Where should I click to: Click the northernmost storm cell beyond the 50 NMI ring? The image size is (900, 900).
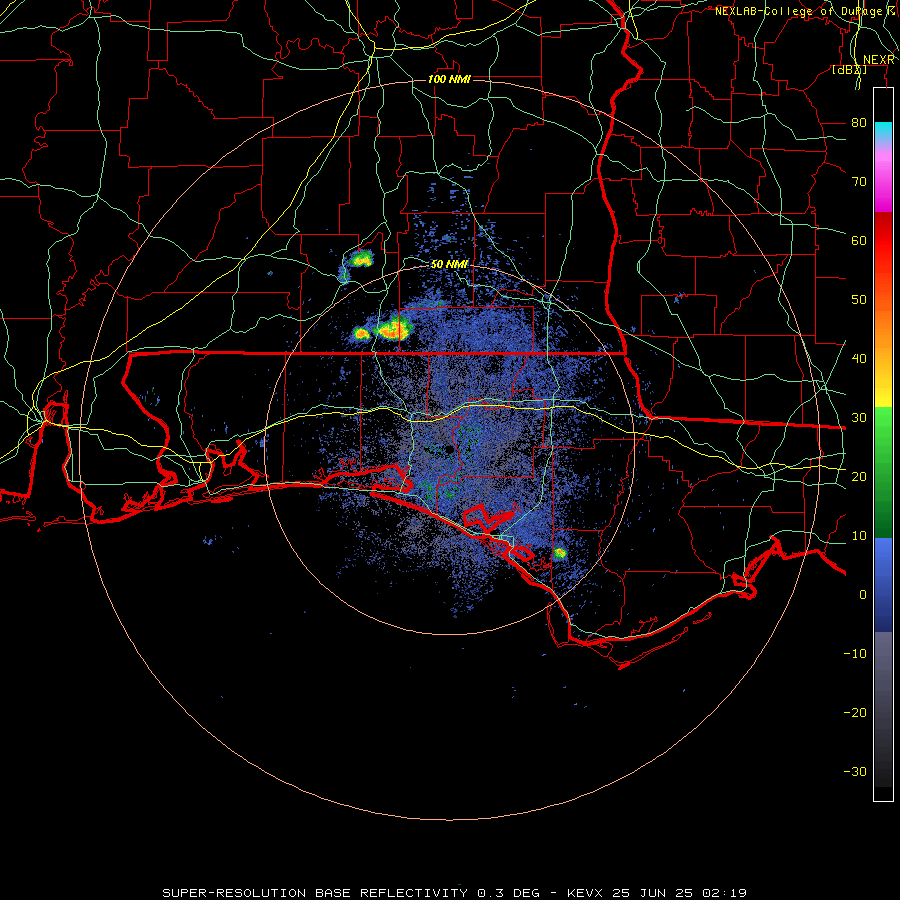pyautogui.click(x=360, y=259)
